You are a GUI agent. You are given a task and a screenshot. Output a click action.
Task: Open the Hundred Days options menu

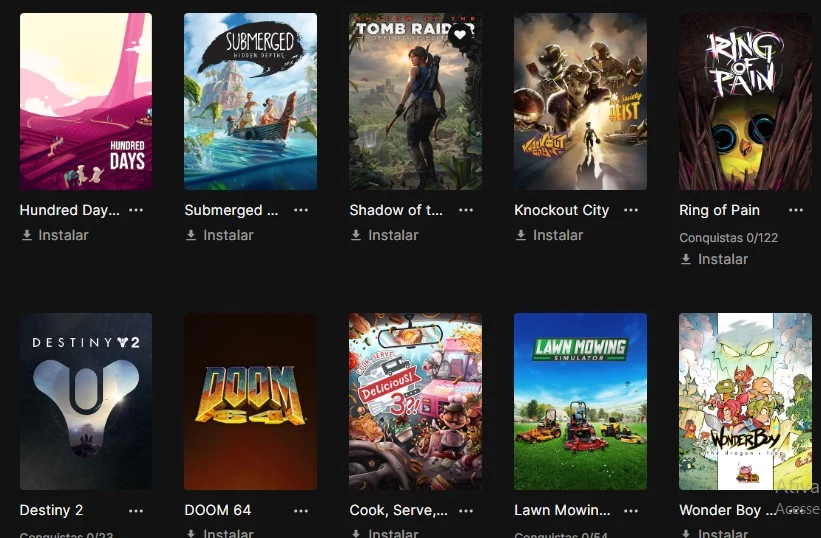coord(136,210)
